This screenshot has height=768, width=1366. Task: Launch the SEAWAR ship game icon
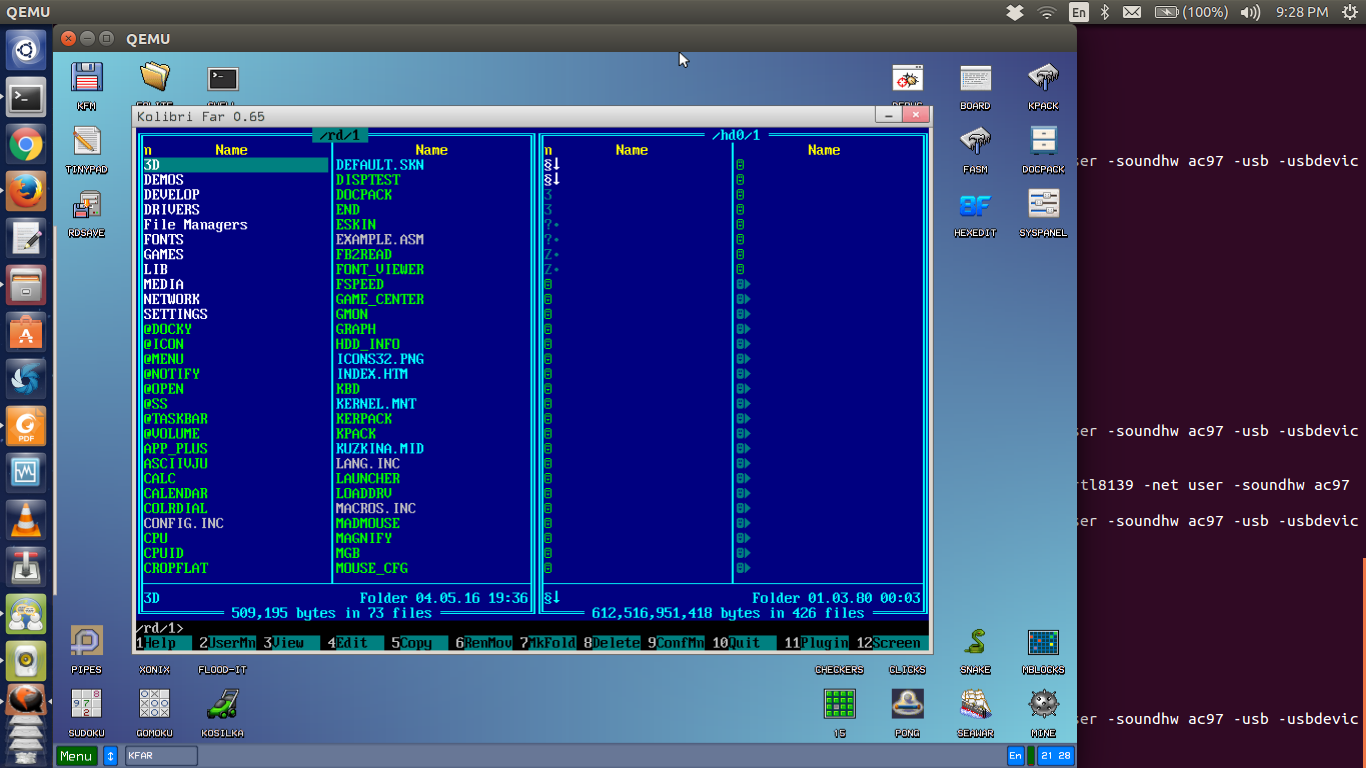coord(975,704)
